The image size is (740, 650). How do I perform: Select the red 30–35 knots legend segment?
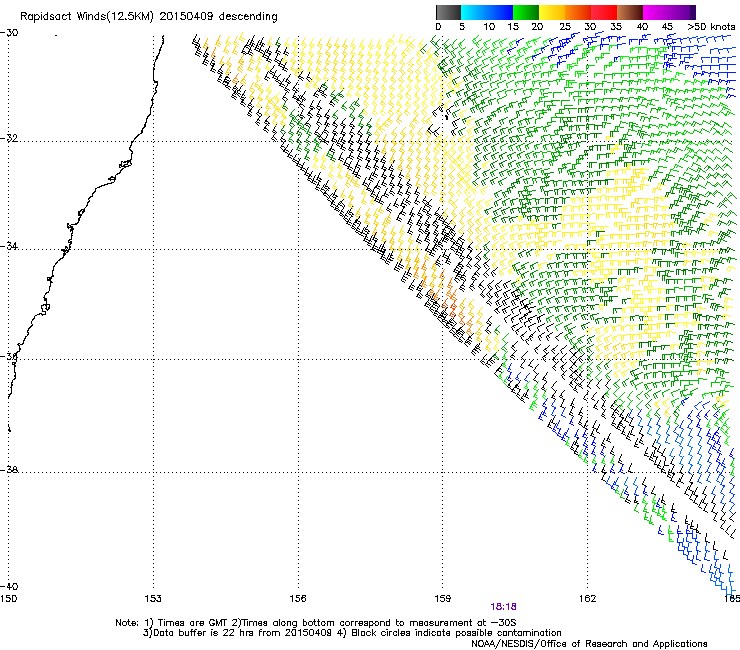click(x=604, y=12)
